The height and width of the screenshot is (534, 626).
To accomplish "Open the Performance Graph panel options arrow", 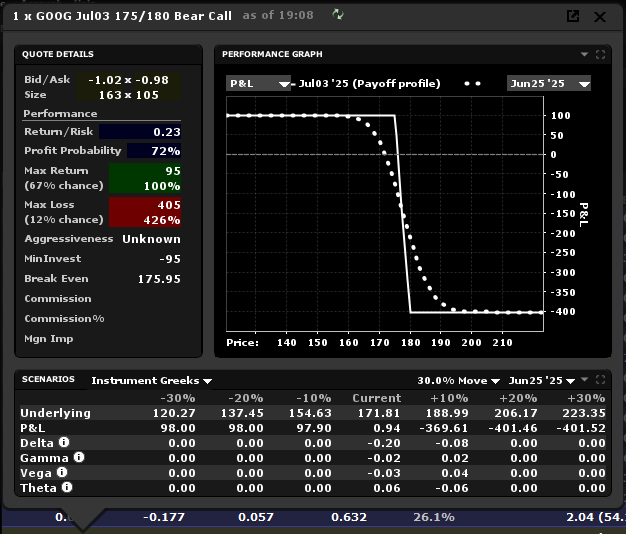I will point(584,54).
